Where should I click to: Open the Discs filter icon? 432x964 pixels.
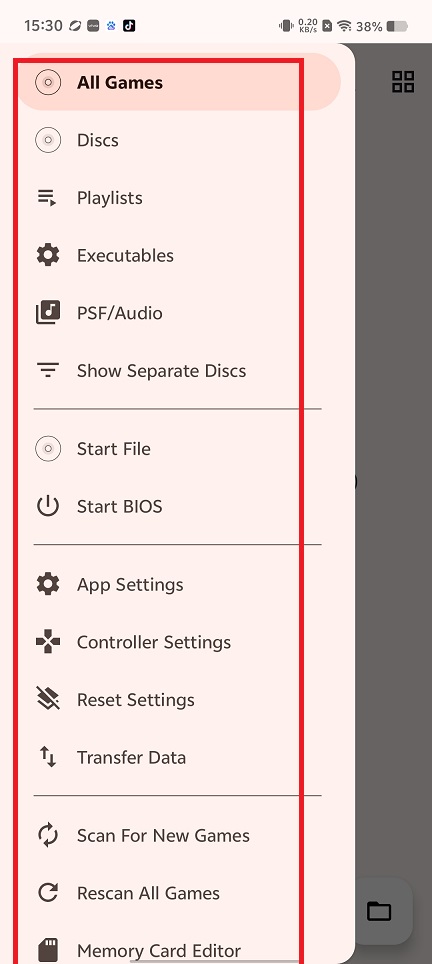[48, 140]
